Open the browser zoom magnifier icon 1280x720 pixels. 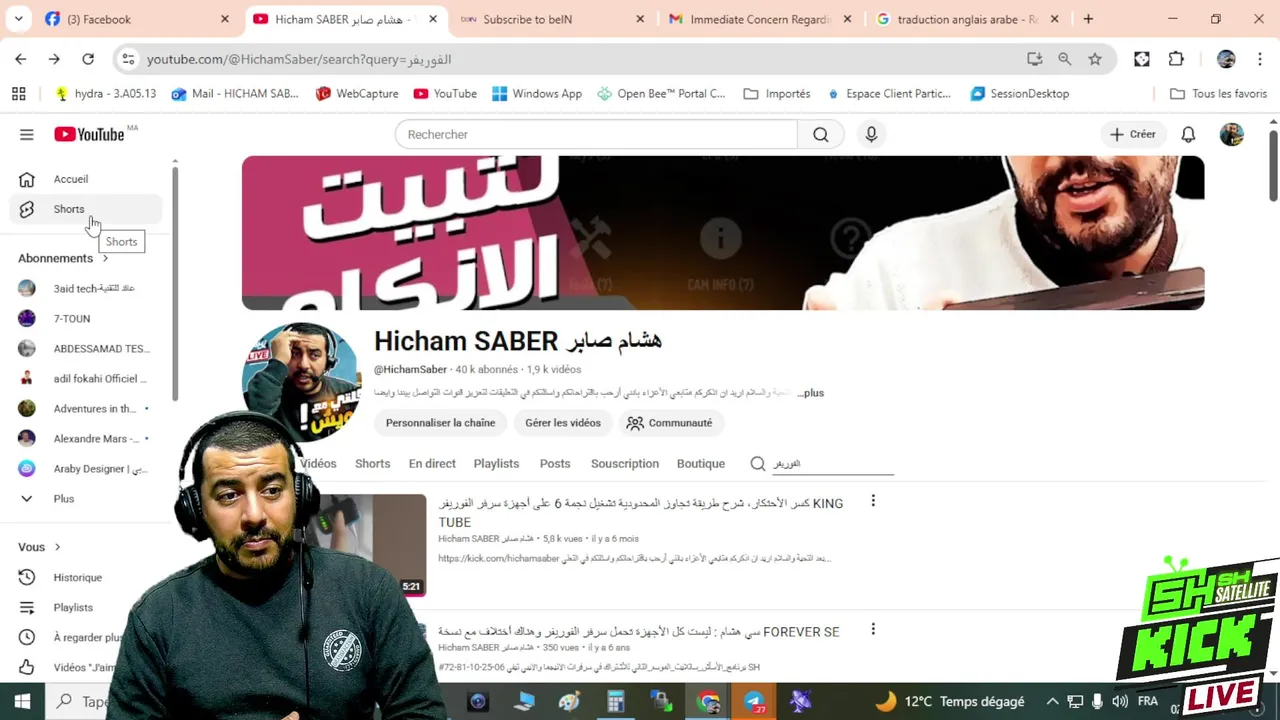click(x=1065, y=59)
